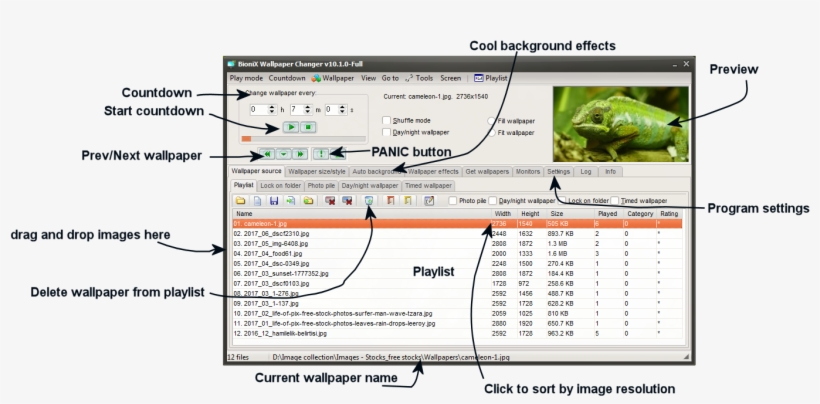Click the minutes input field showing 7
This screenshot has height=404, width=820.
point(297,110)
